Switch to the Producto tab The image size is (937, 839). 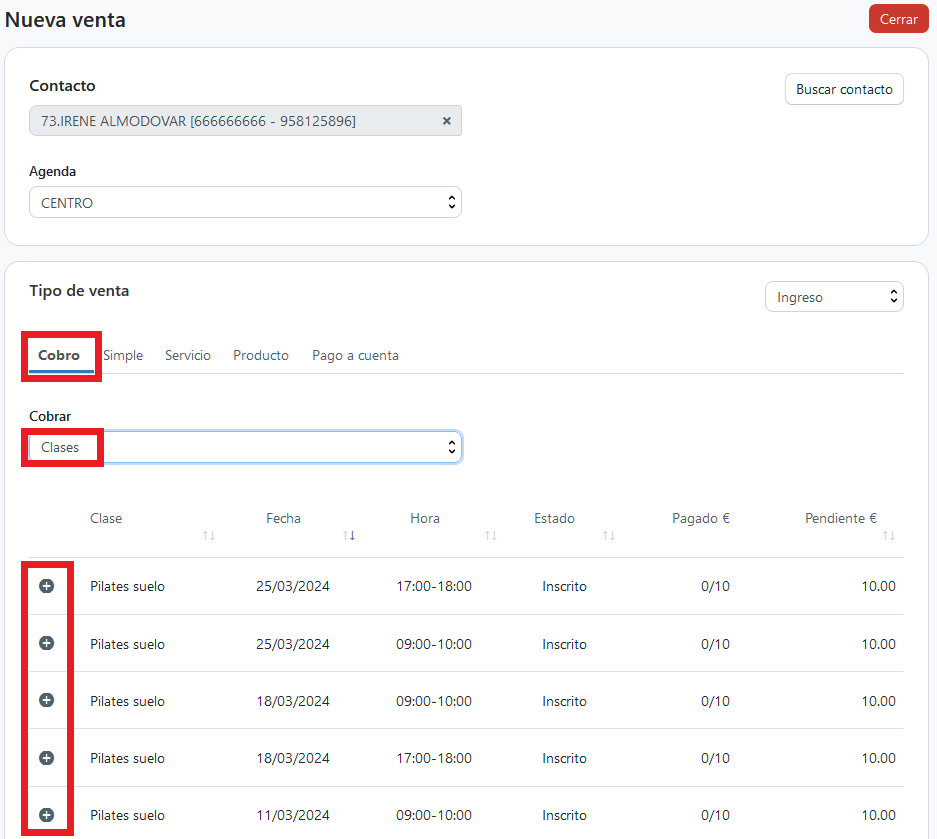click(x=261, y=356)
